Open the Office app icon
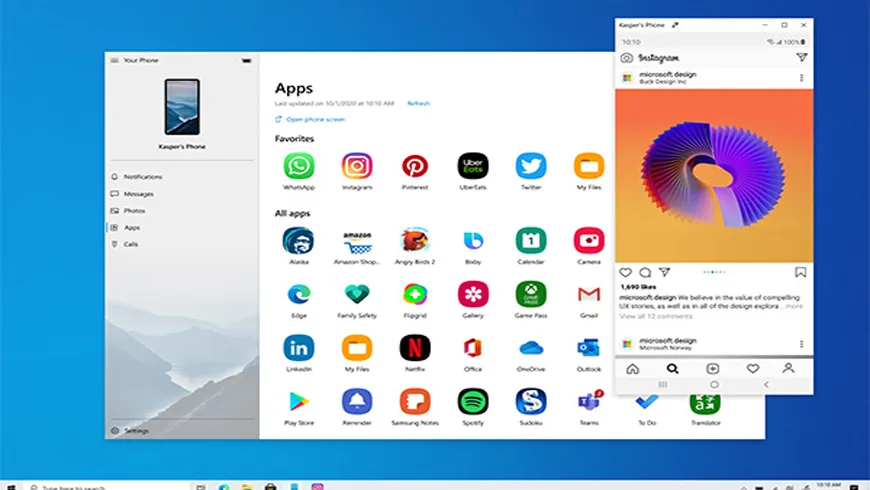Screen dimensions: 870x490 coord(473,348)
